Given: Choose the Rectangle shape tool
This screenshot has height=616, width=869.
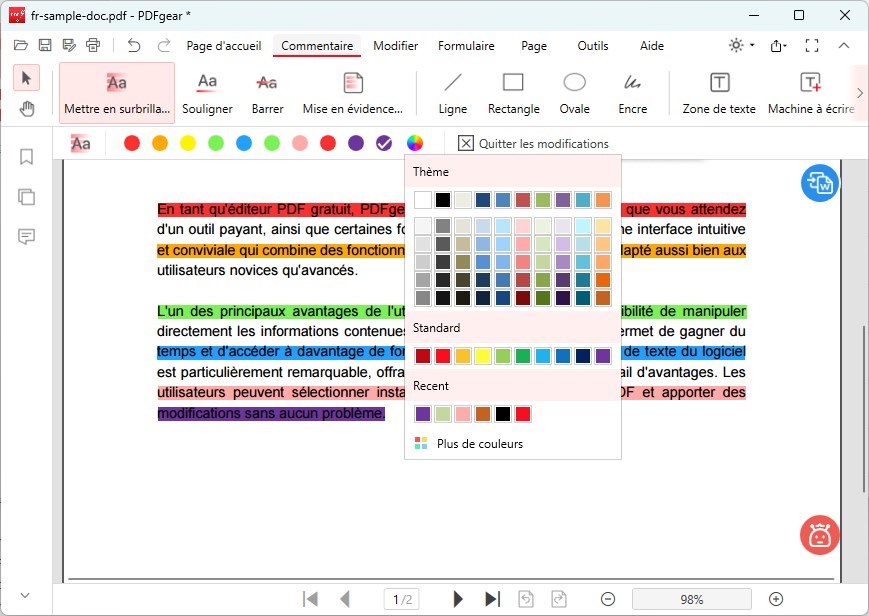Looking at the screenshot, I should (513, 93).
